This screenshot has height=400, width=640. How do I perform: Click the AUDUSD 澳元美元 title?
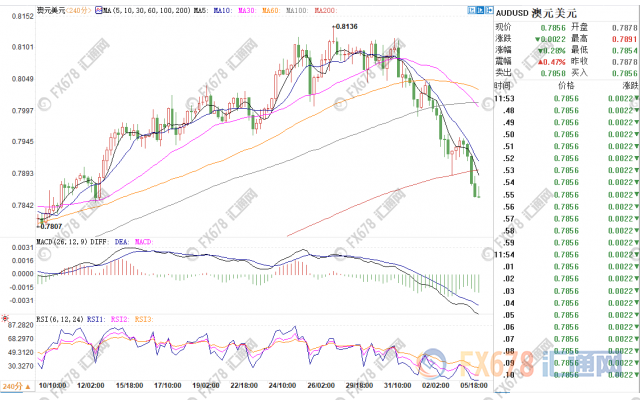tap(536, 13)
